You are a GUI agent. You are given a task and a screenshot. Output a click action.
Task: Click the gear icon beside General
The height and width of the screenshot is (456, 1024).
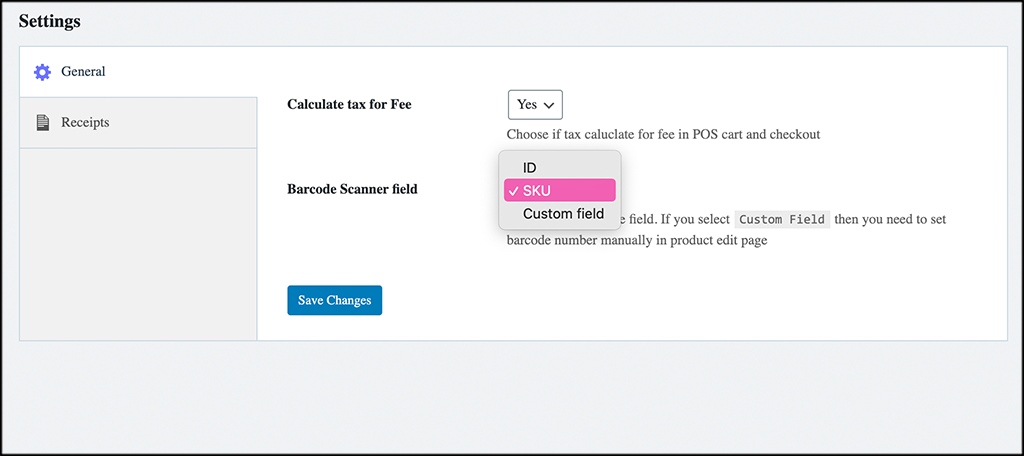point(42,72)
